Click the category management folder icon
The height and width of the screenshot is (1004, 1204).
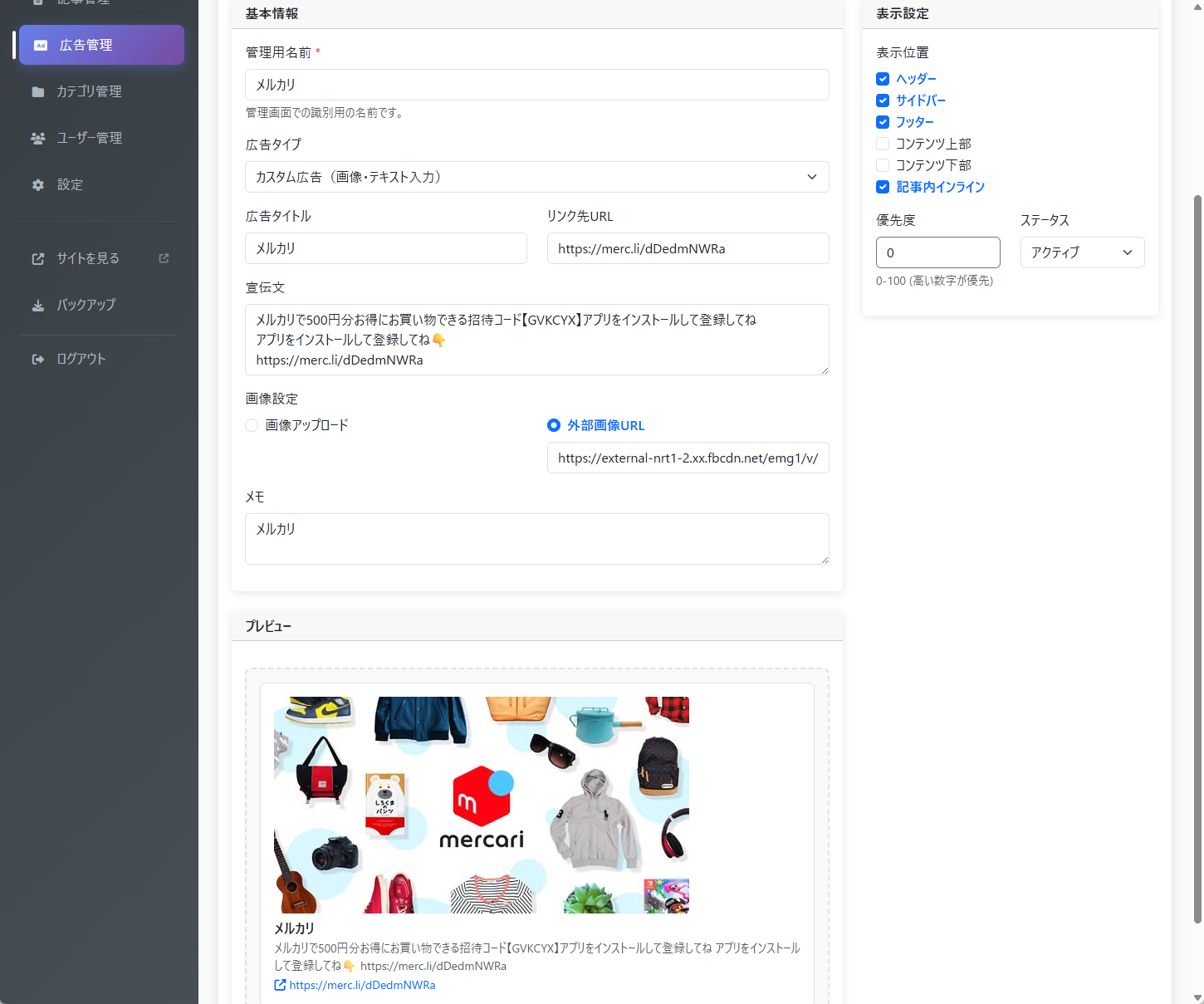coord(38,92)
